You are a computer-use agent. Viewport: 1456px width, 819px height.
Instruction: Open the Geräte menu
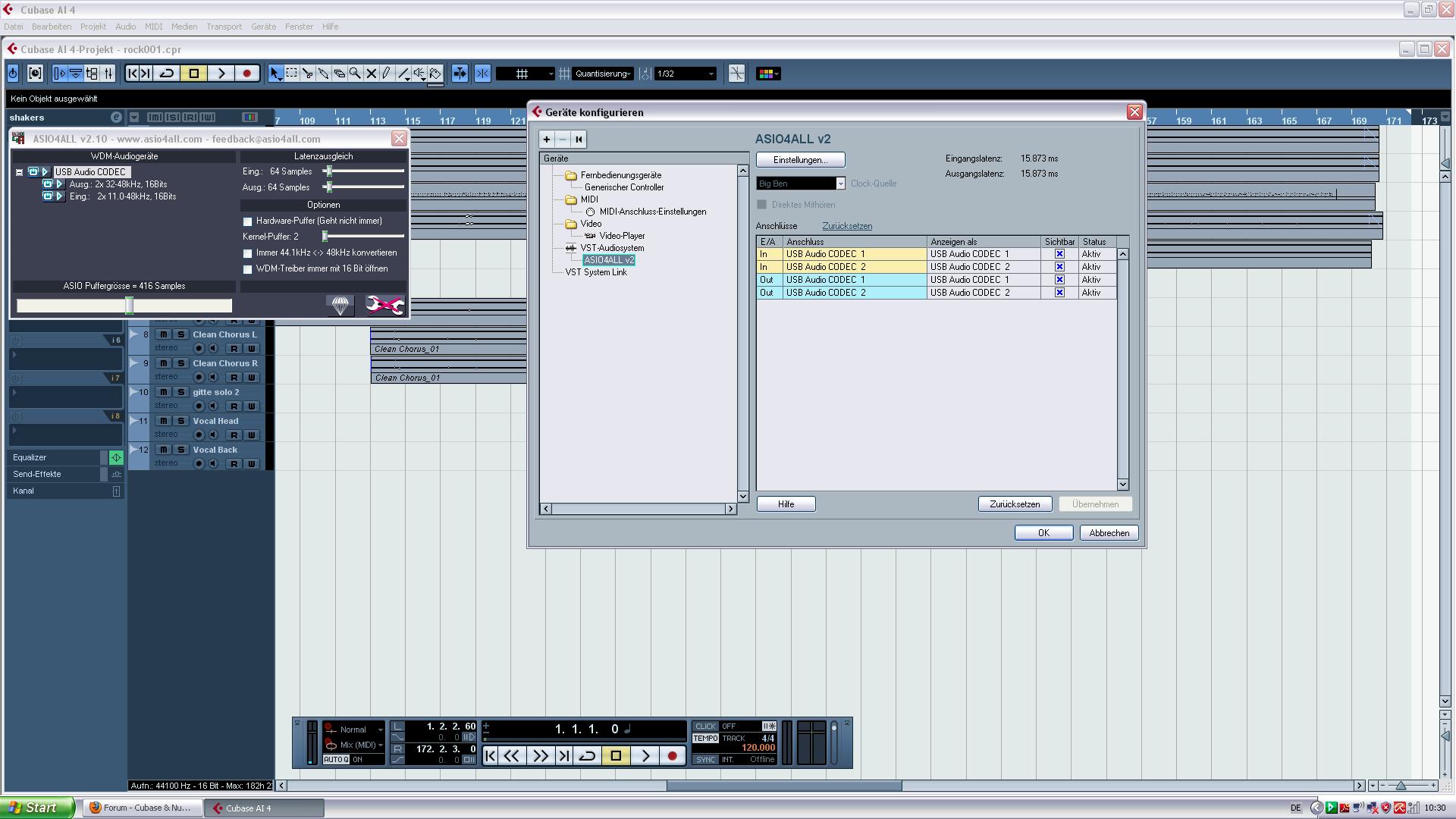[x=263, y=27]
